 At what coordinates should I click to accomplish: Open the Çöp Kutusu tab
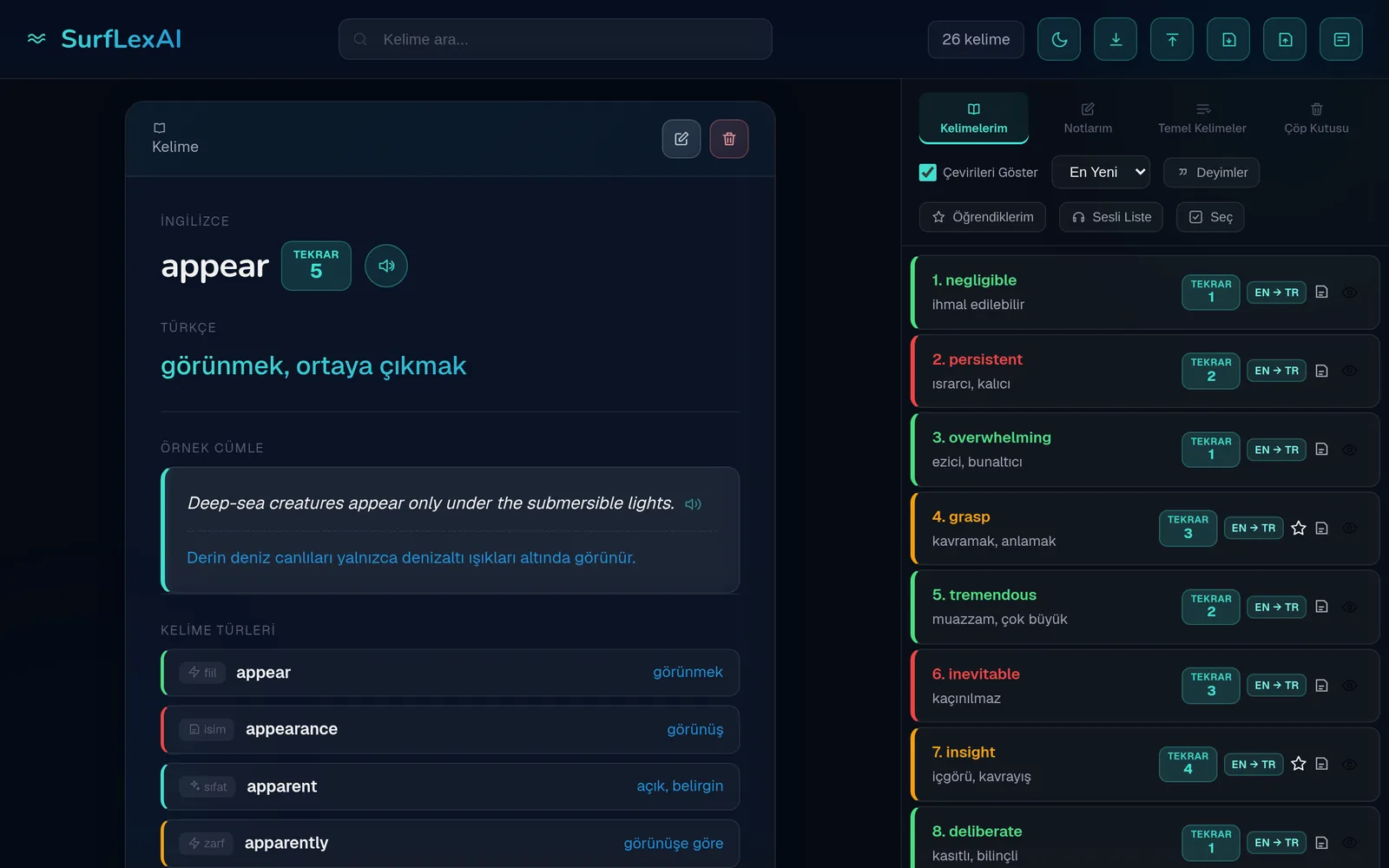click(x=1316, y=118)
